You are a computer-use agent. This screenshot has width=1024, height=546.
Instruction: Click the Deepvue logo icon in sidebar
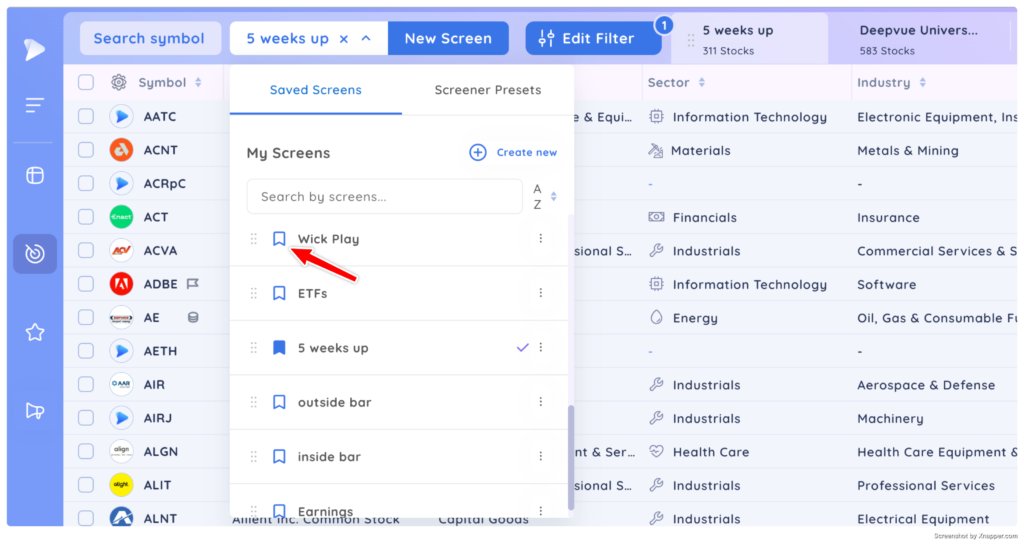(x=34, y=49)
